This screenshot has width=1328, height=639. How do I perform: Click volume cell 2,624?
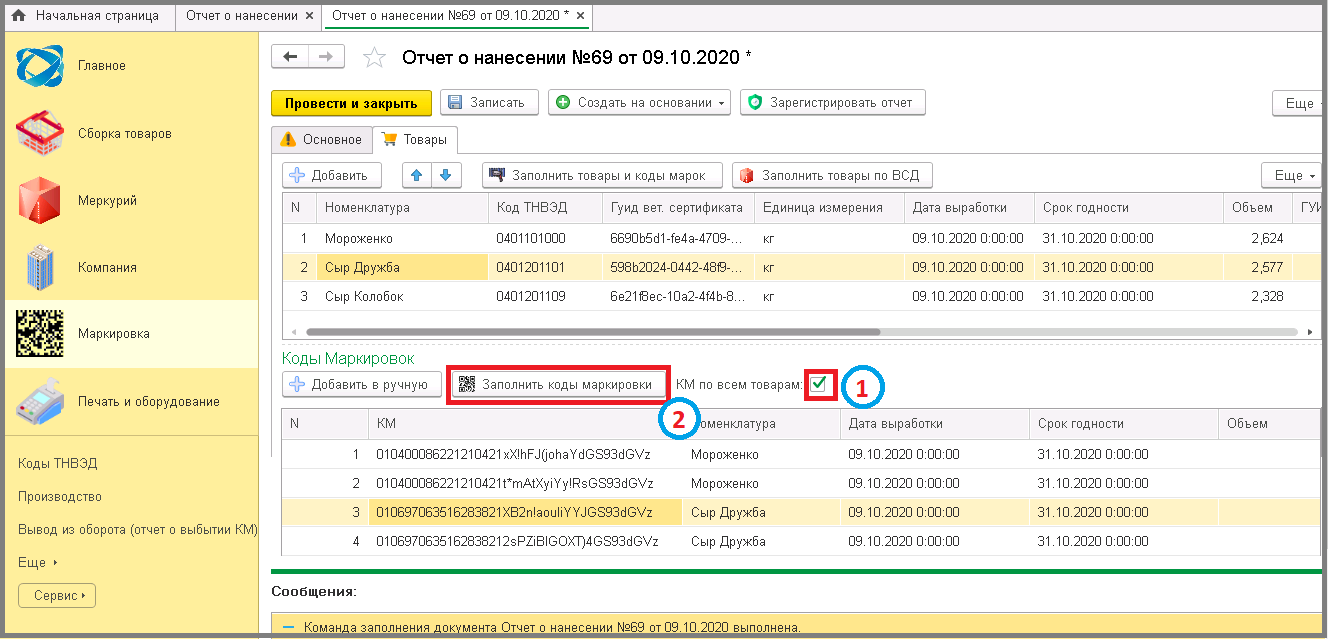click(x=1256, y=239)
